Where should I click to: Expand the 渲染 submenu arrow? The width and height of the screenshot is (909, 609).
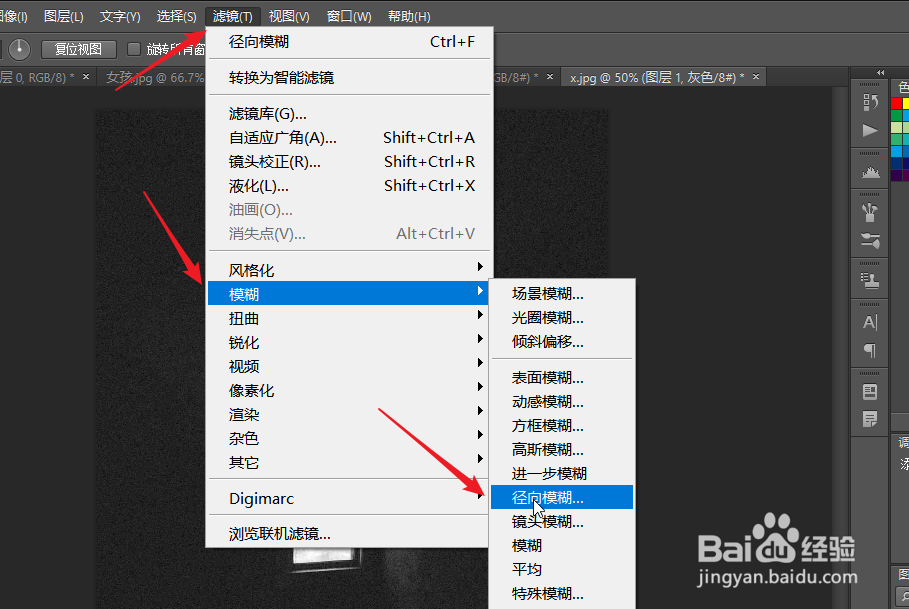(x=480, y=411)
